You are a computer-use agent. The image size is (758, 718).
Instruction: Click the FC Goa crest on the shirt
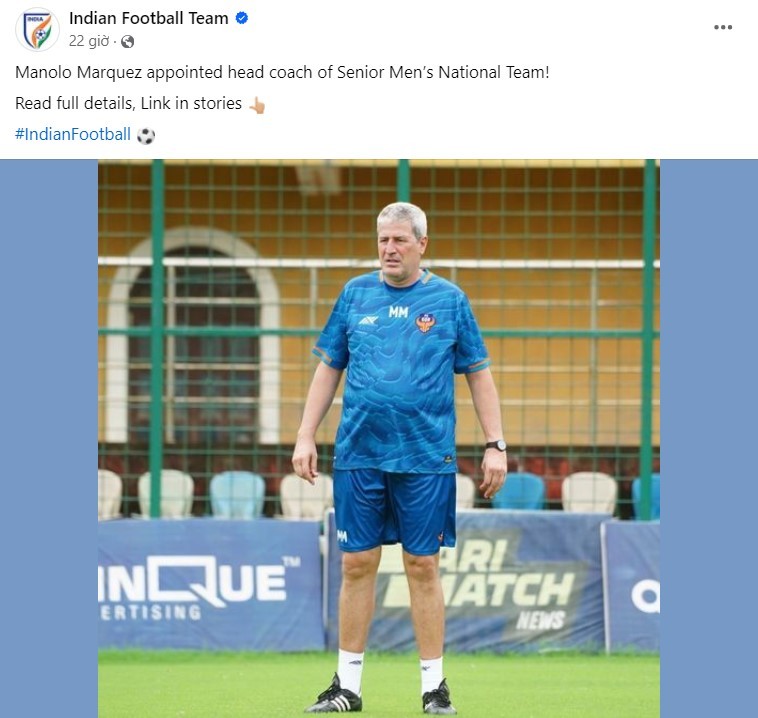pos(425,322)
